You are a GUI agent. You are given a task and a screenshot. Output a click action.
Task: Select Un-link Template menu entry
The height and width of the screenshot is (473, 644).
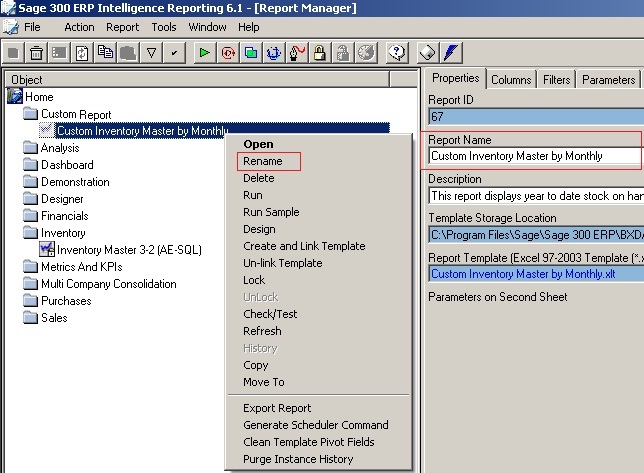tap(283, 263)
